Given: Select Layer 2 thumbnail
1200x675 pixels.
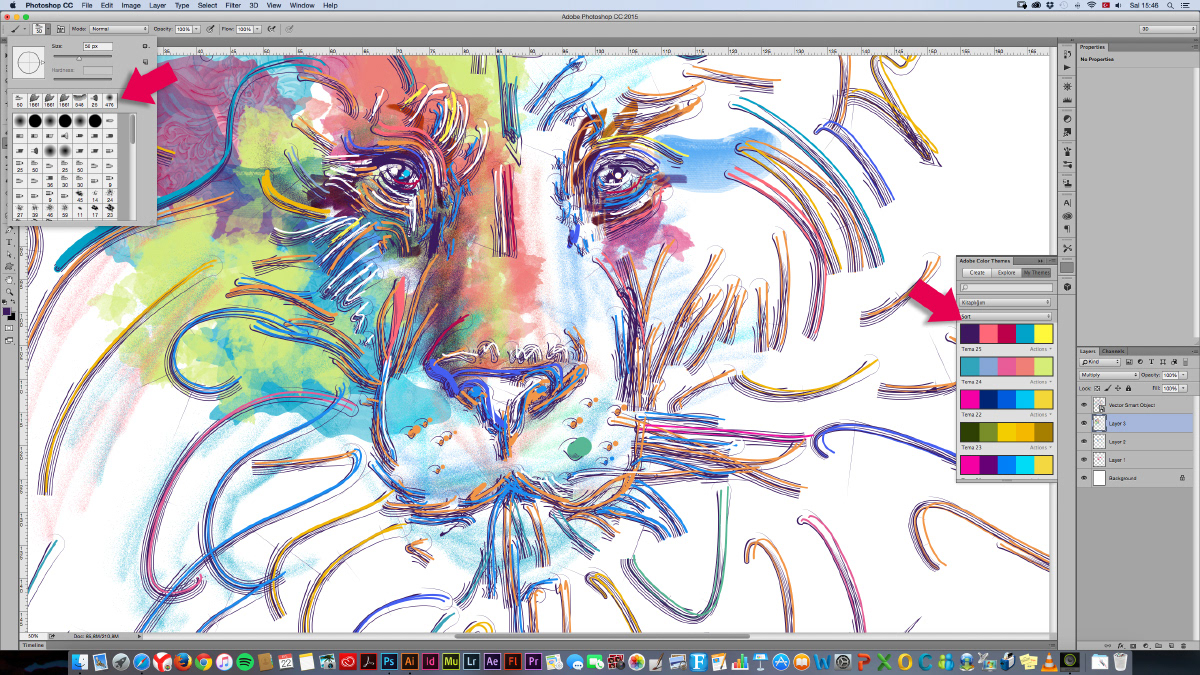Looking at the screenshot, I should click(x=1099, y=441).
